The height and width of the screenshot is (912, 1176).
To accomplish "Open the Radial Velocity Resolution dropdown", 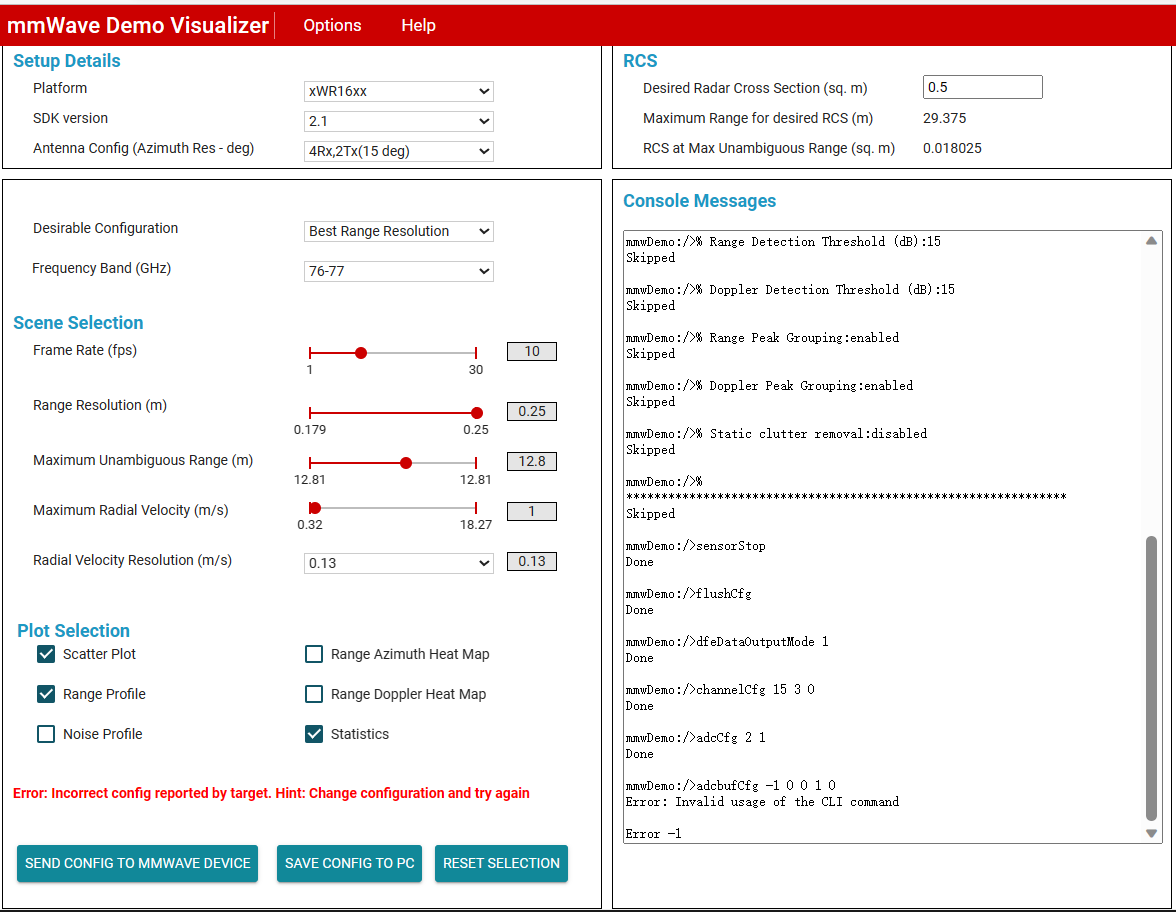I will (398, 563).
